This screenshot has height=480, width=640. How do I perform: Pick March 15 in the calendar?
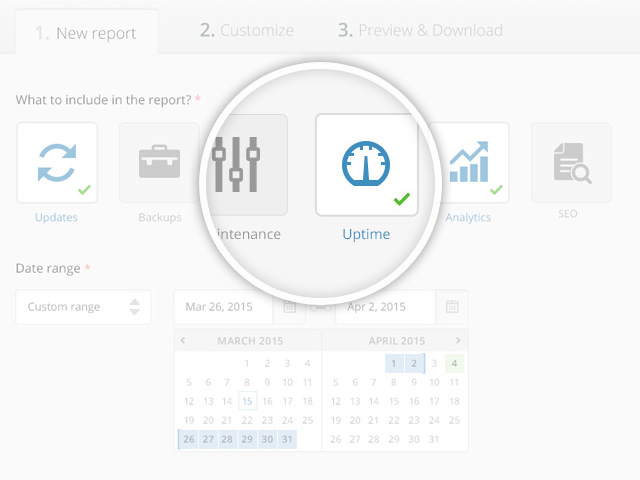tap(247, 401)
